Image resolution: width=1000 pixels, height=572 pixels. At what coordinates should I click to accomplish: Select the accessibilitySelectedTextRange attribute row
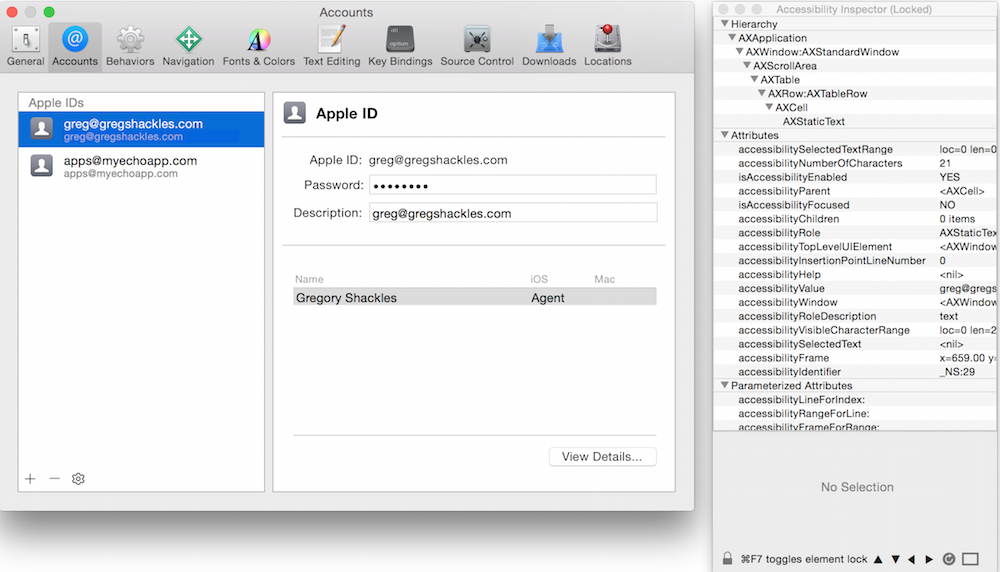(x=855, y=149)
